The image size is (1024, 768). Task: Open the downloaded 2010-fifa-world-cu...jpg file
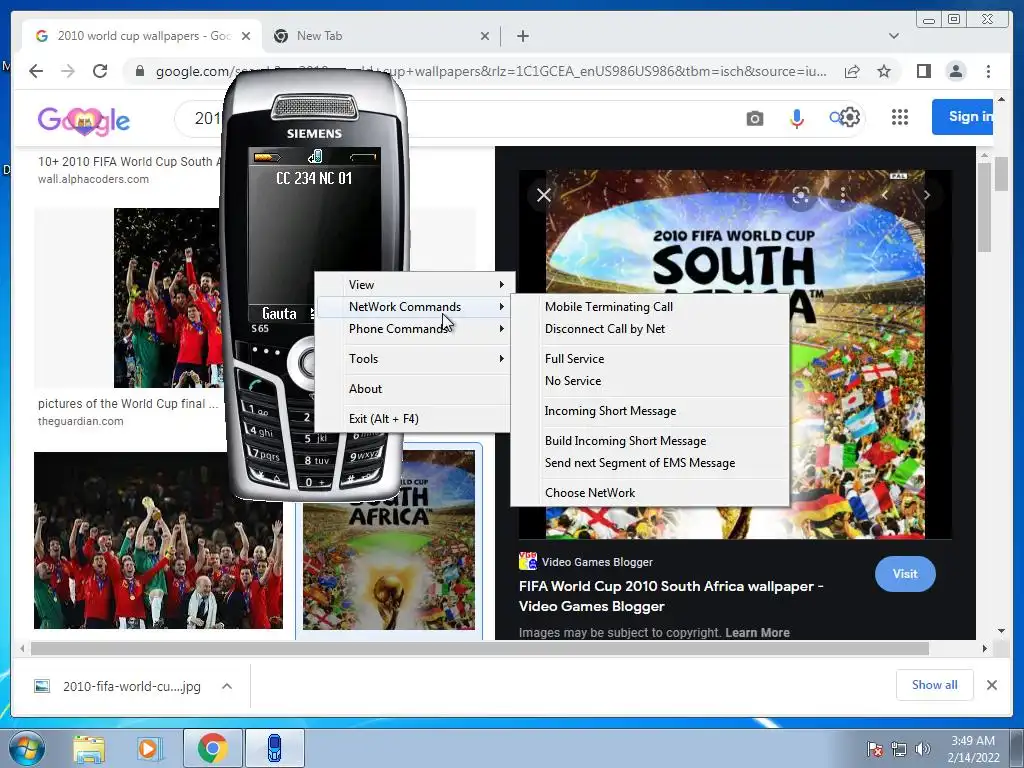131,686
